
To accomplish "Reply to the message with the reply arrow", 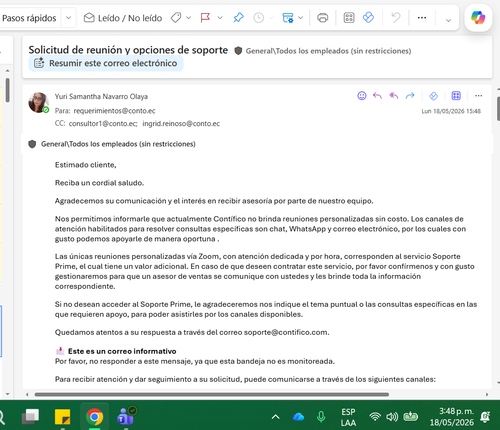I will [x=377, y=96].
